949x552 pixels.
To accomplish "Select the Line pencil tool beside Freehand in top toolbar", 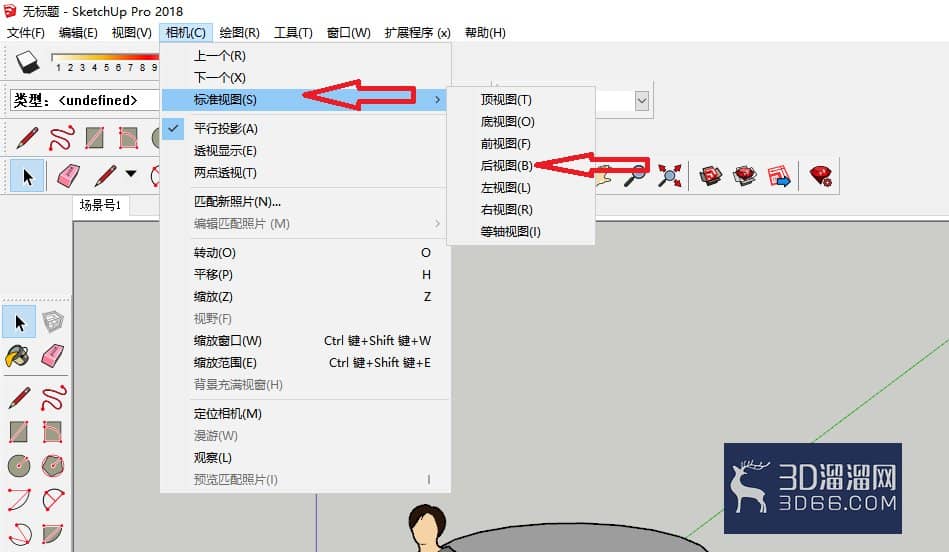I will [x=27, y=138].
